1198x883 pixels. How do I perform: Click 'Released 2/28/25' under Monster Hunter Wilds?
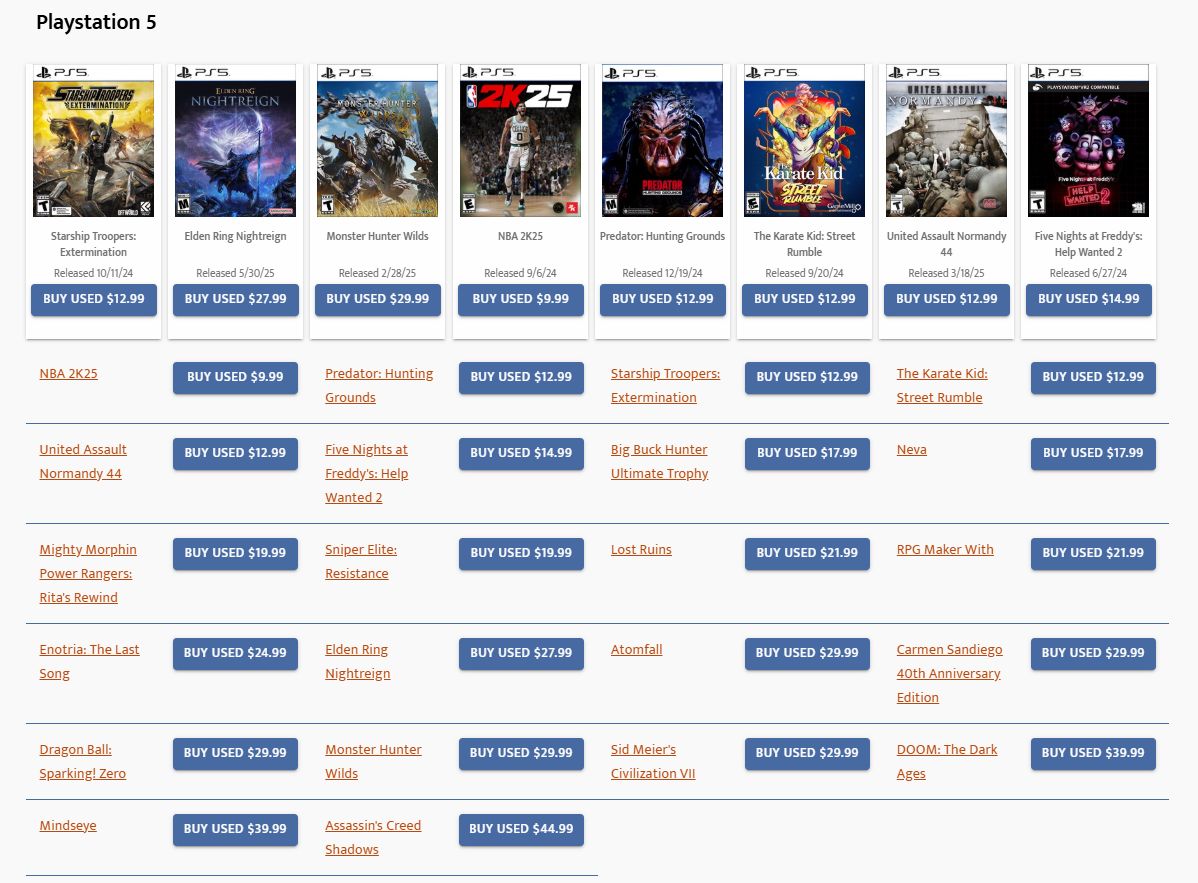point(377,273)
